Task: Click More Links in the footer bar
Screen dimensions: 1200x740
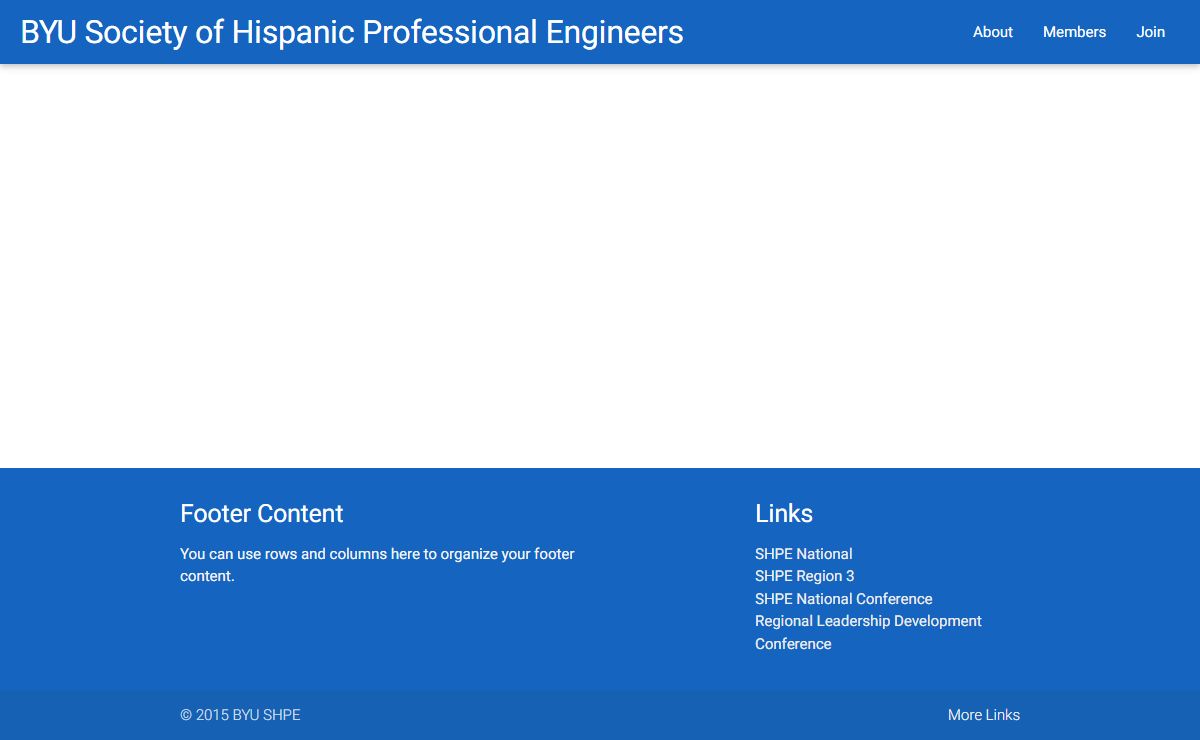Action: [x=984, y=715]
